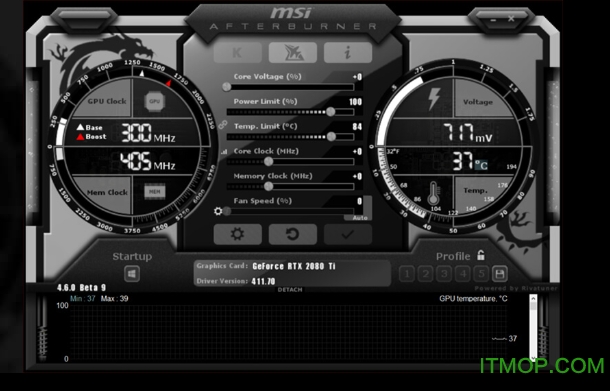
Task: Apply settings with the checkmark button
Action: pyautogui.click(x=348, y=234)
